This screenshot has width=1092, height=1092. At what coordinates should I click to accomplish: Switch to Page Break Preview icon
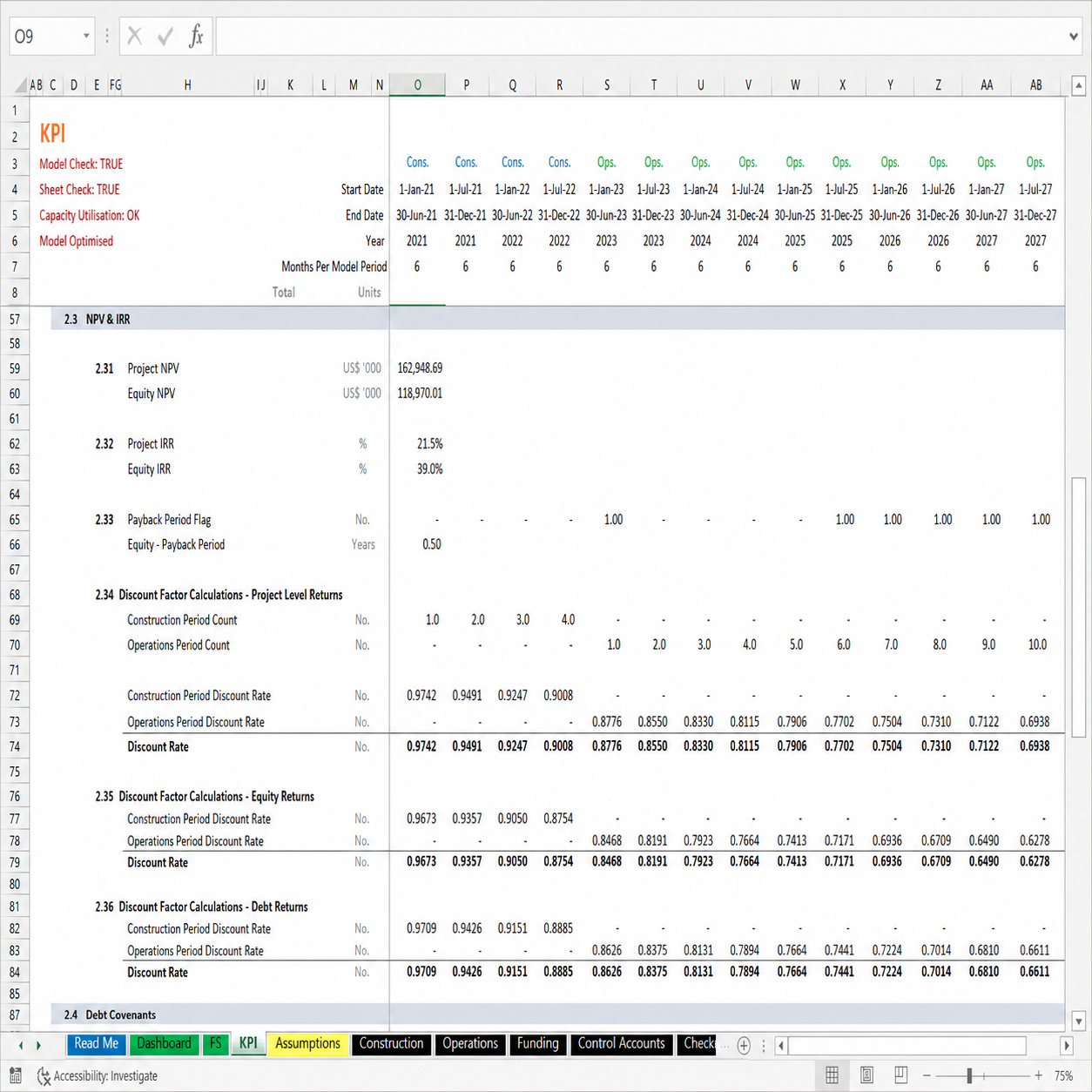[x=900, y=1075]
